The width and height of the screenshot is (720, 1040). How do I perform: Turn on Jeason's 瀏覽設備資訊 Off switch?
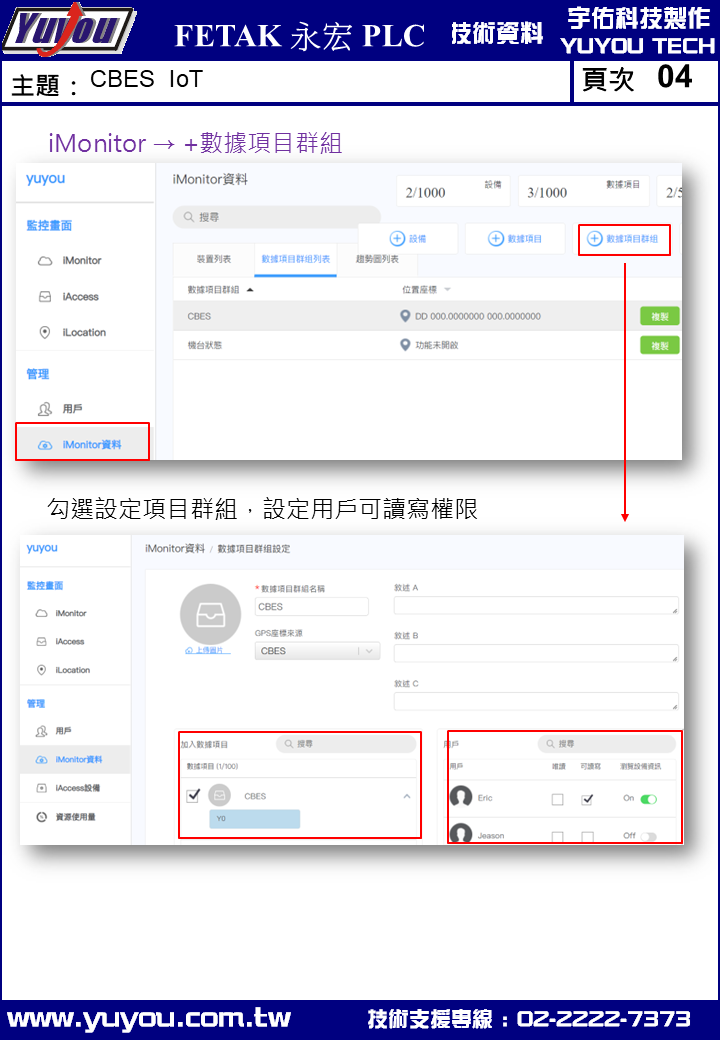[x=649, y=836]
